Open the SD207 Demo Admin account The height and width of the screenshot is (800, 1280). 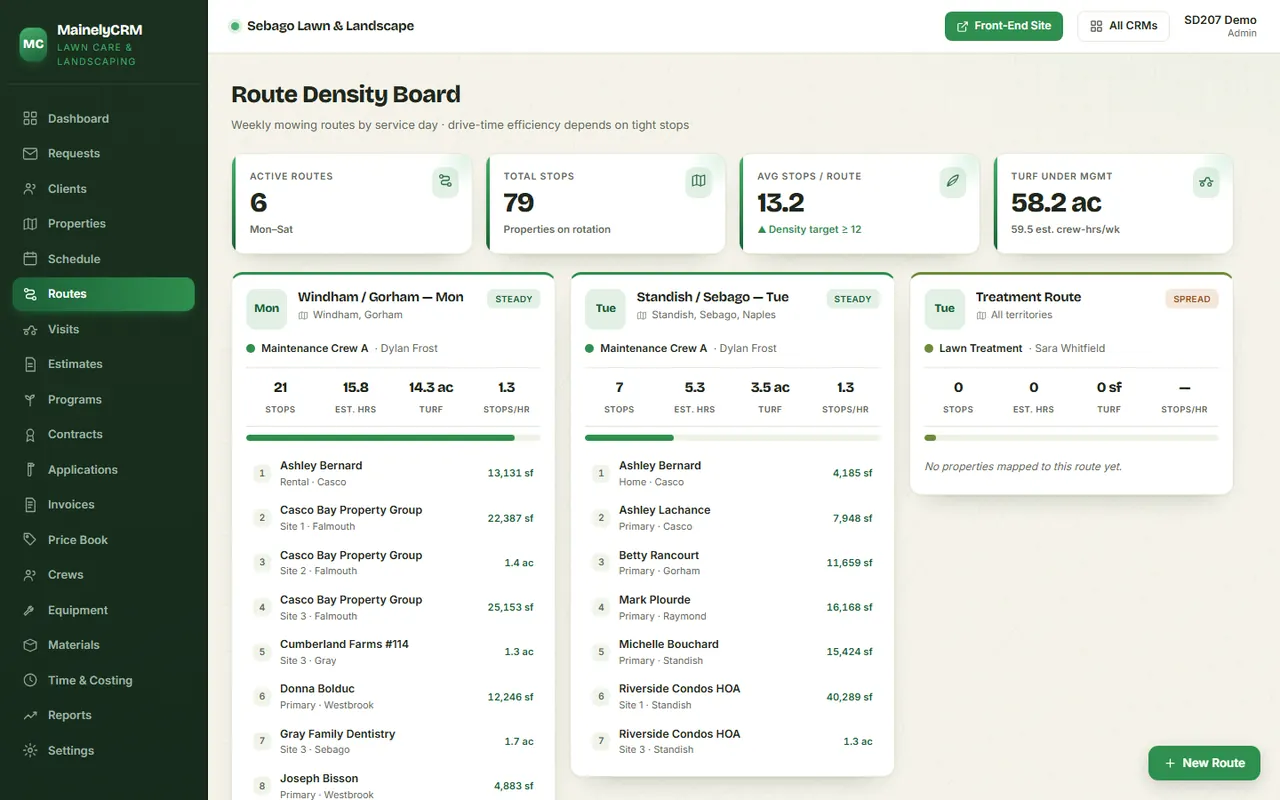(1220, 26)
